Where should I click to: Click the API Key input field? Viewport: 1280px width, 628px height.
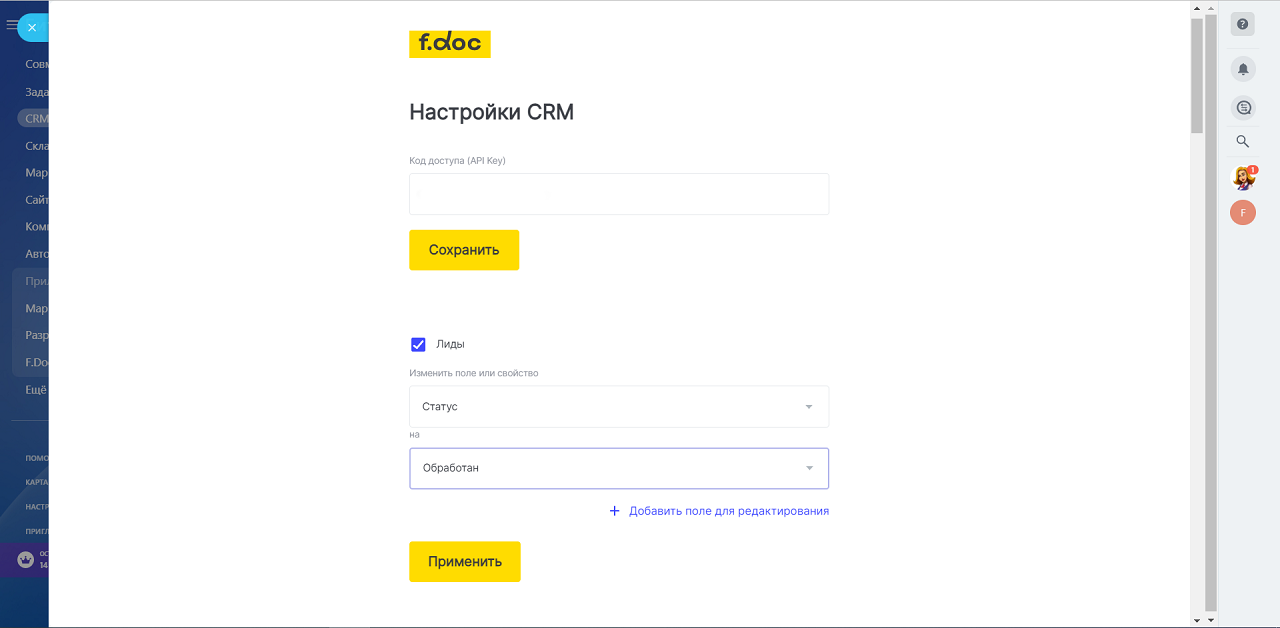[x=619, y=194]
